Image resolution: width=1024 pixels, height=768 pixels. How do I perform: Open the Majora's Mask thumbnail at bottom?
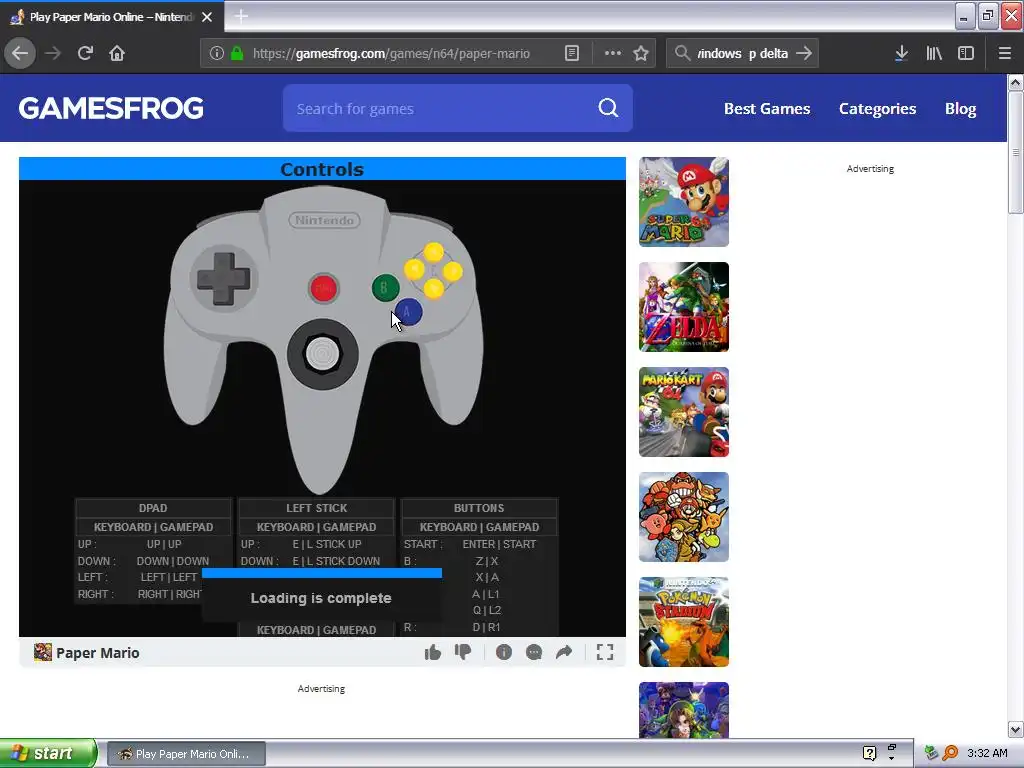click(x=684, y=711)
